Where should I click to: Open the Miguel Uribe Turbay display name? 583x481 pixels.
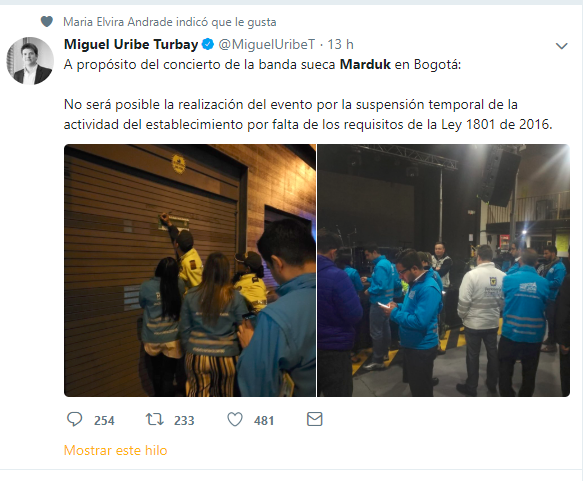coord(131,44)
